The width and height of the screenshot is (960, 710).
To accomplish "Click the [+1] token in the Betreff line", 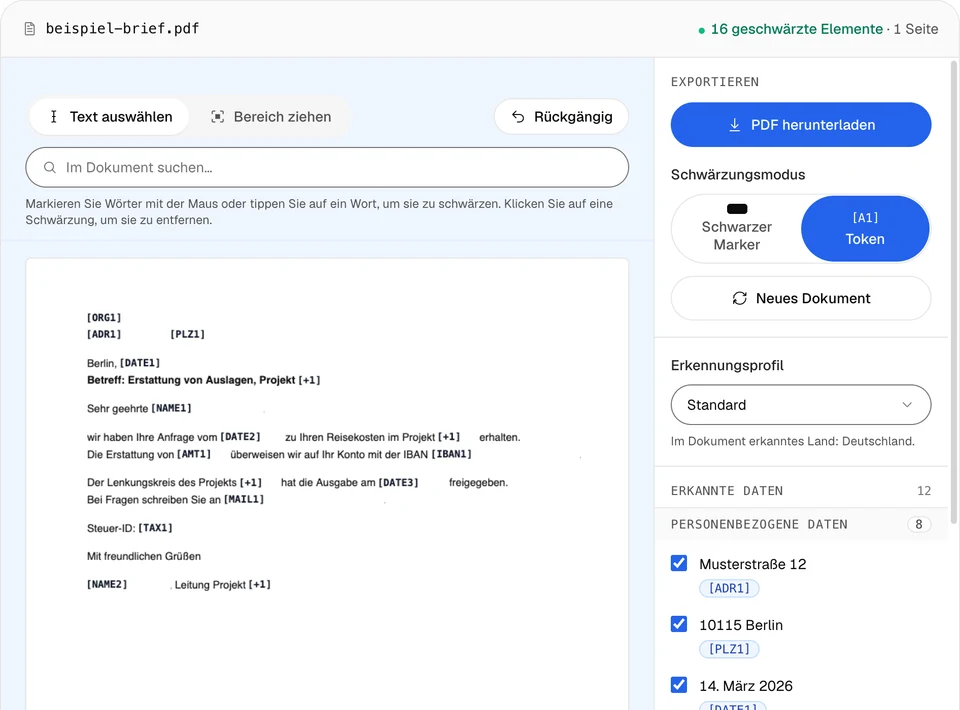I will (x=309, y=380).
